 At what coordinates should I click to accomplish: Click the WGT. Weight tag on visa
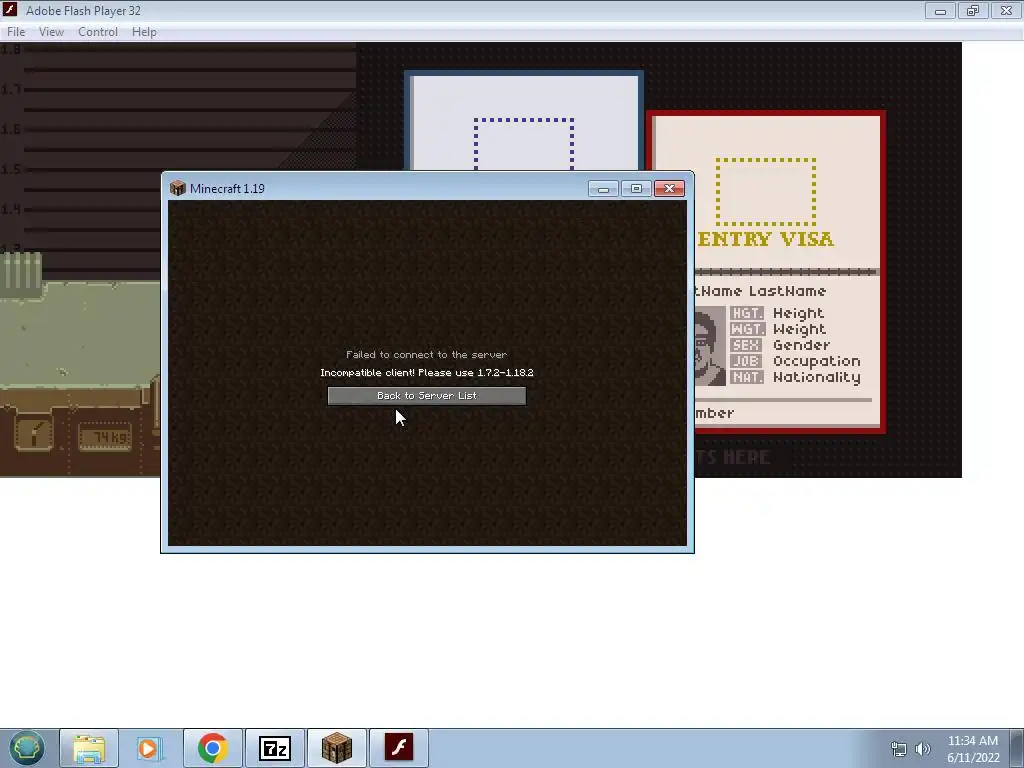coord(747,329)
